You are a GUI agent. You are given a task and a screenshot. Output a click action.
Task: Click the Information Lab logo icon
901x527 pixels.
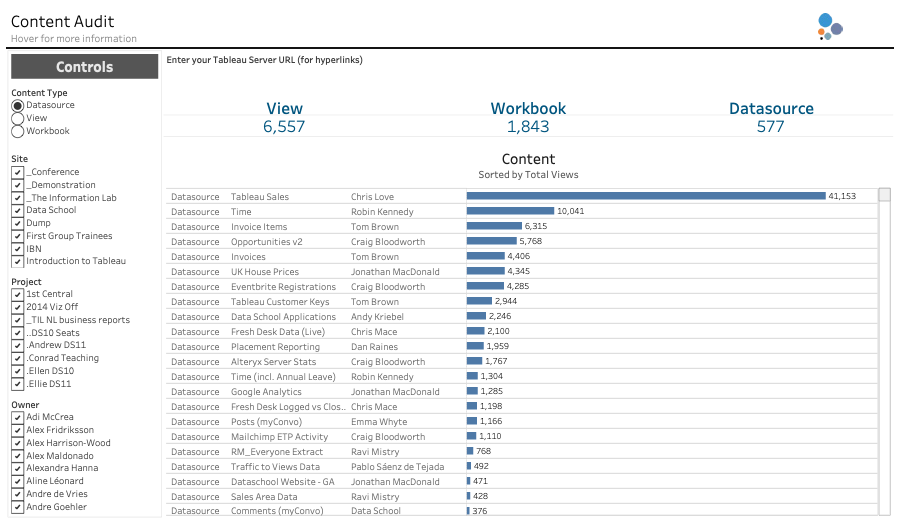click(x=830, y=27)
